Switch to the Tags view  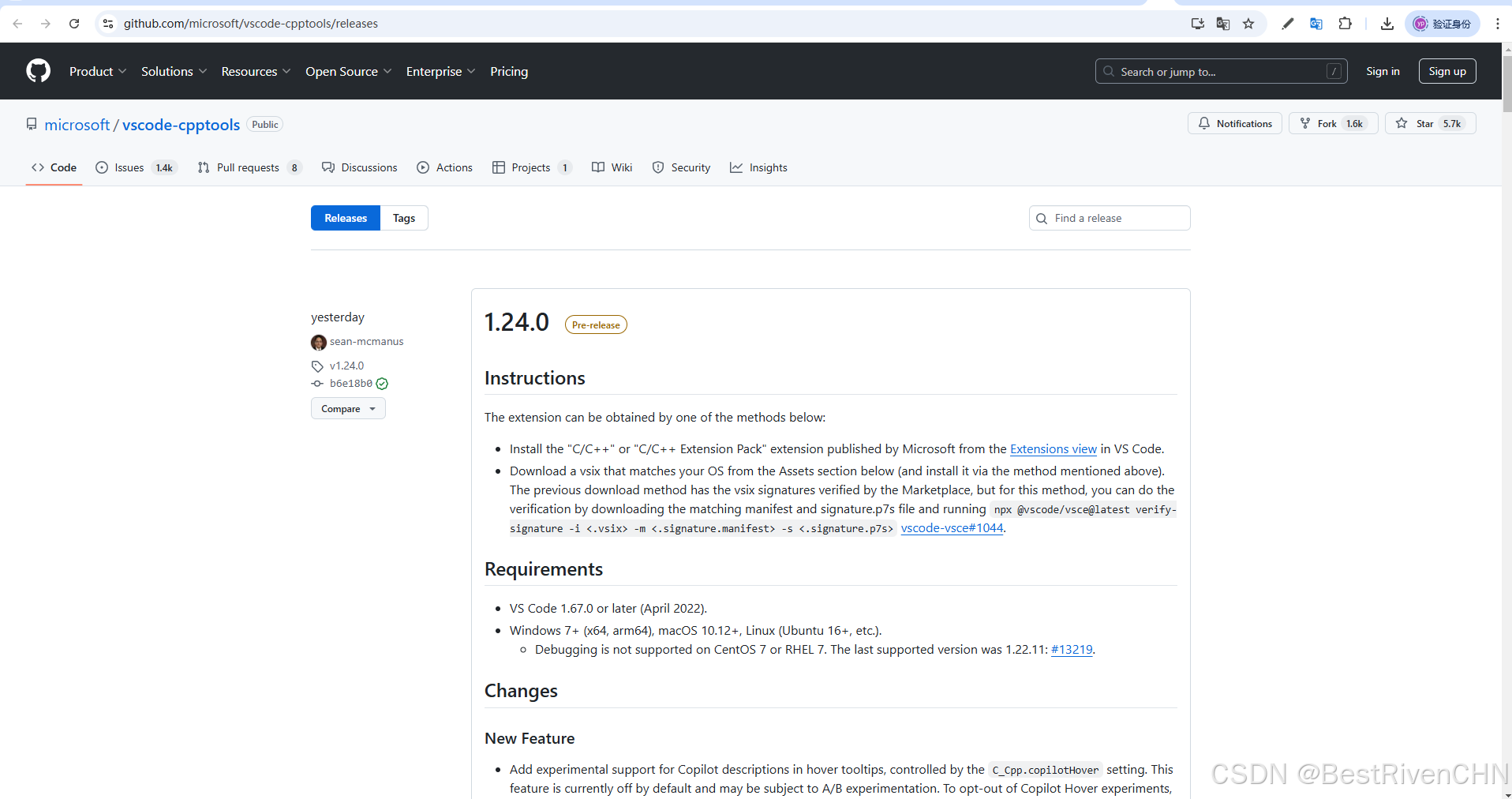click(x=404, y=218)
